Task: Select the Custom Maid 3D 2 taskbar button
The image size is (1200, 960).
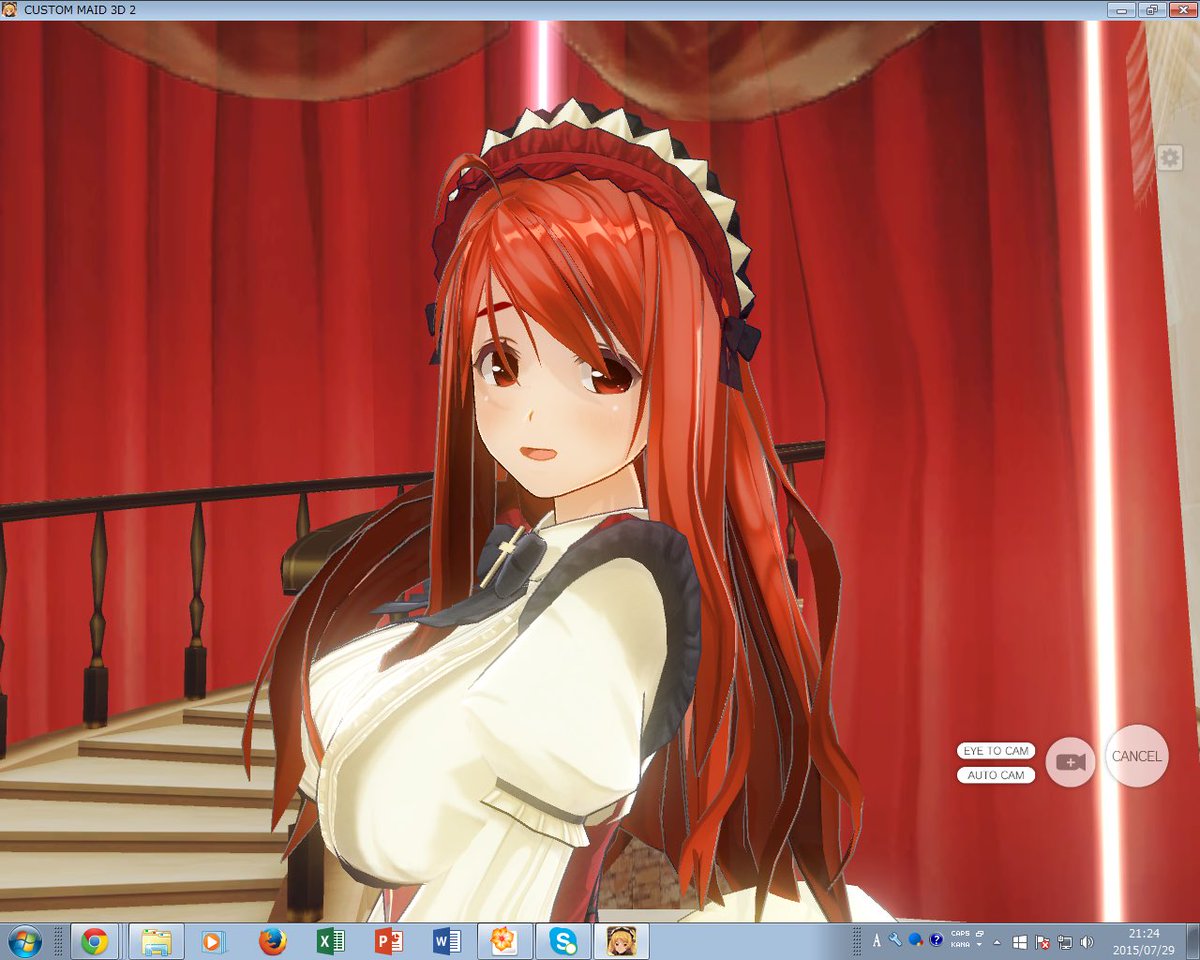Action: tap(621, 941)
